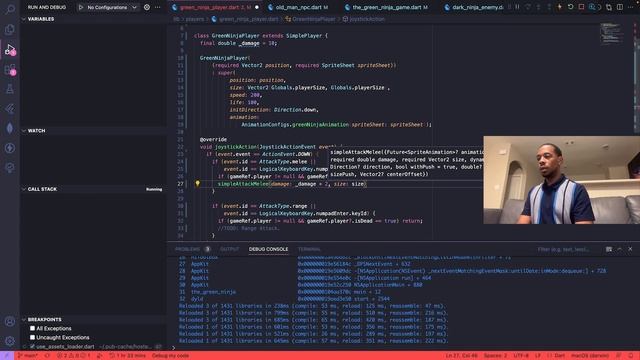
Task: Enable Uncaught Exceptions breakpoint checkbox
Action: tap(32, 338)
